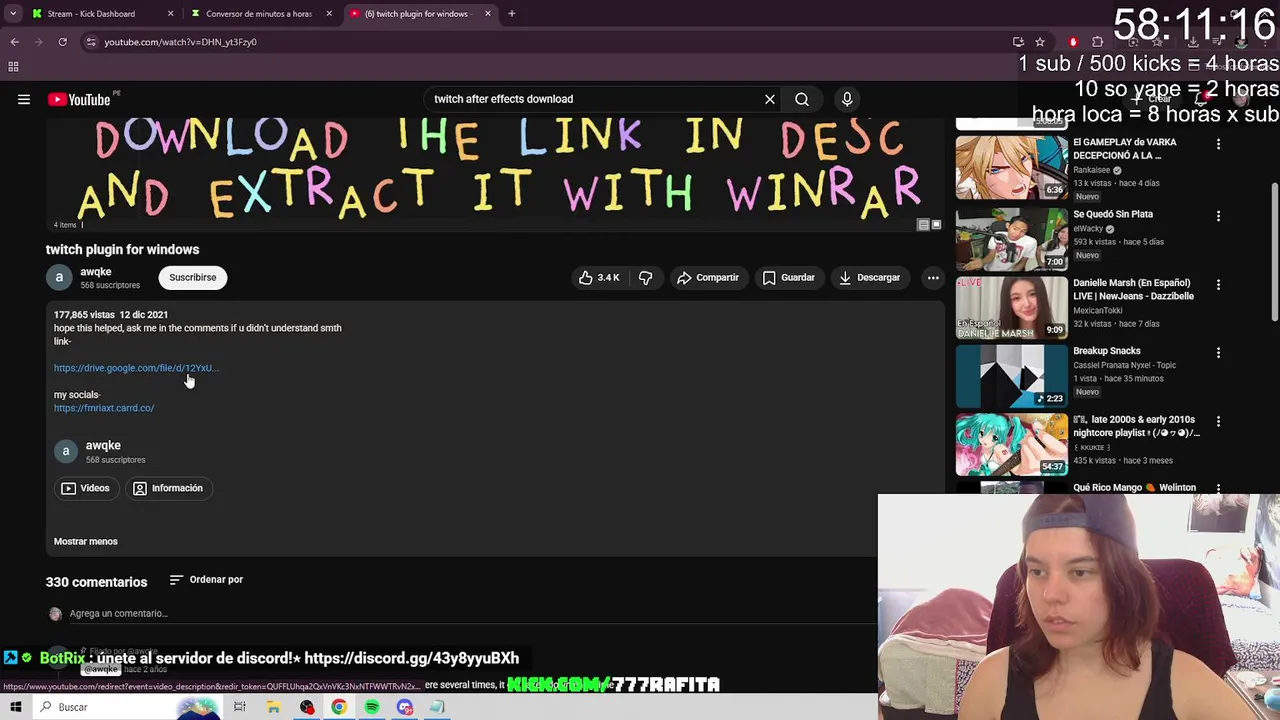Close the Kick Dashboard tab
Viewport: 1280px width, 720px height.
pyautogui.click(x=170, y=14)
